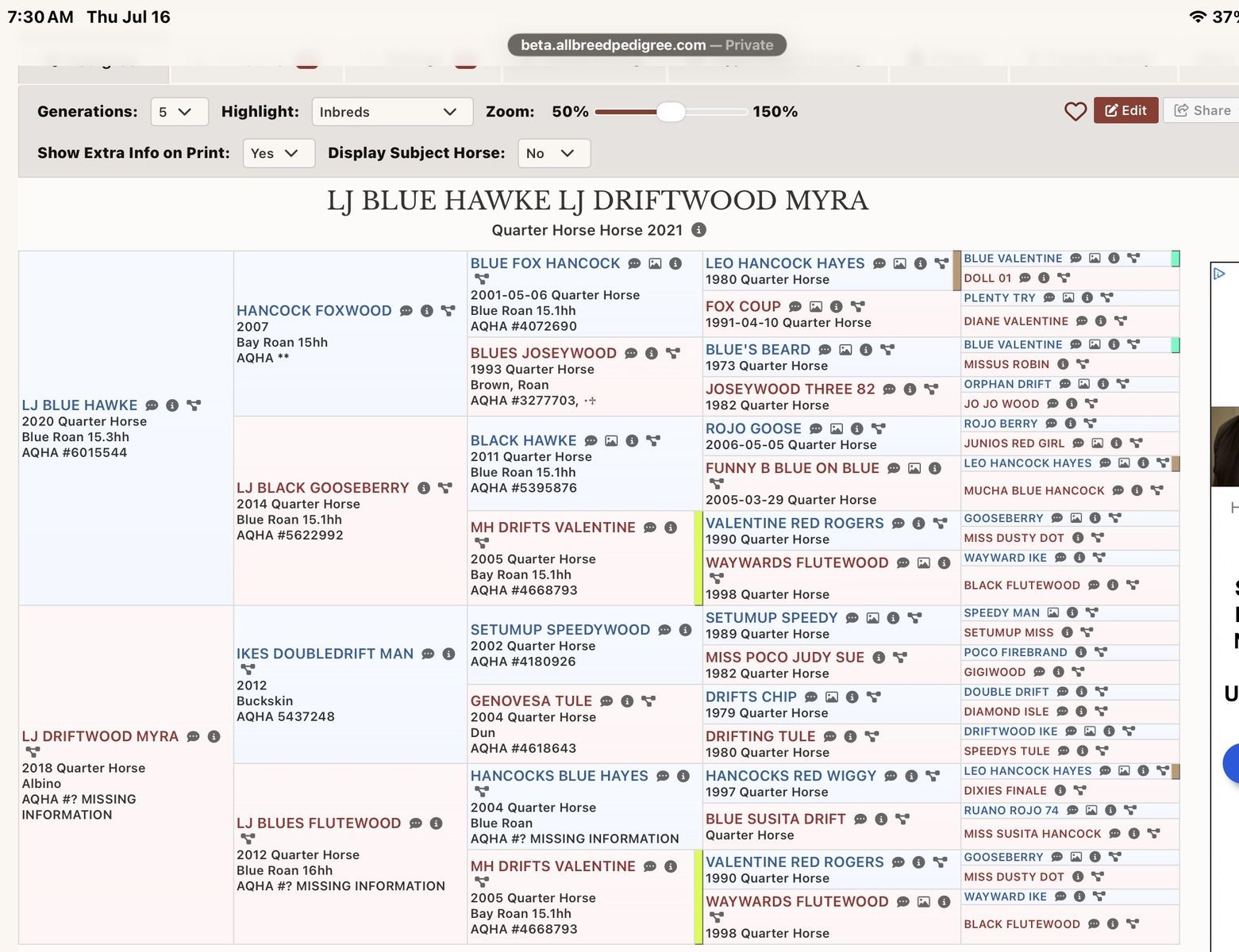Viewport: 1239px width, 952px height.
Task: Click comment icon next to IKES DOUBLEDRIFT MAN
Action: pyautogui.click(x=428, y=654)
